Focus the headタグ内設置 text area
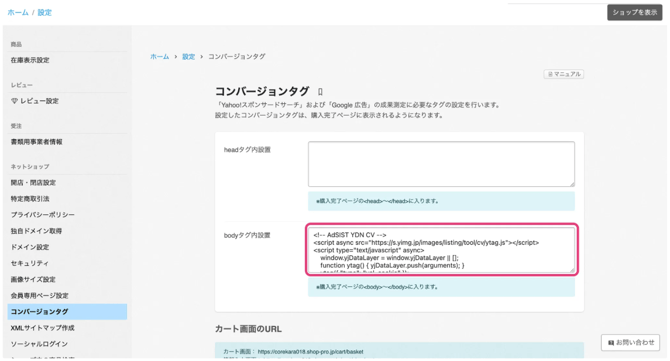 [x=441, y=164]
